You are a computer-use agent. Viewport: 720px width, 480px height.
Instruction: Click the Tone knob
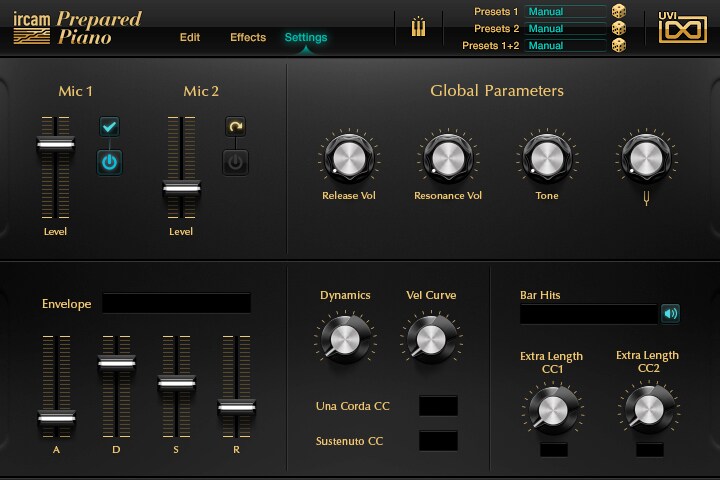click(x=547, y=158)
